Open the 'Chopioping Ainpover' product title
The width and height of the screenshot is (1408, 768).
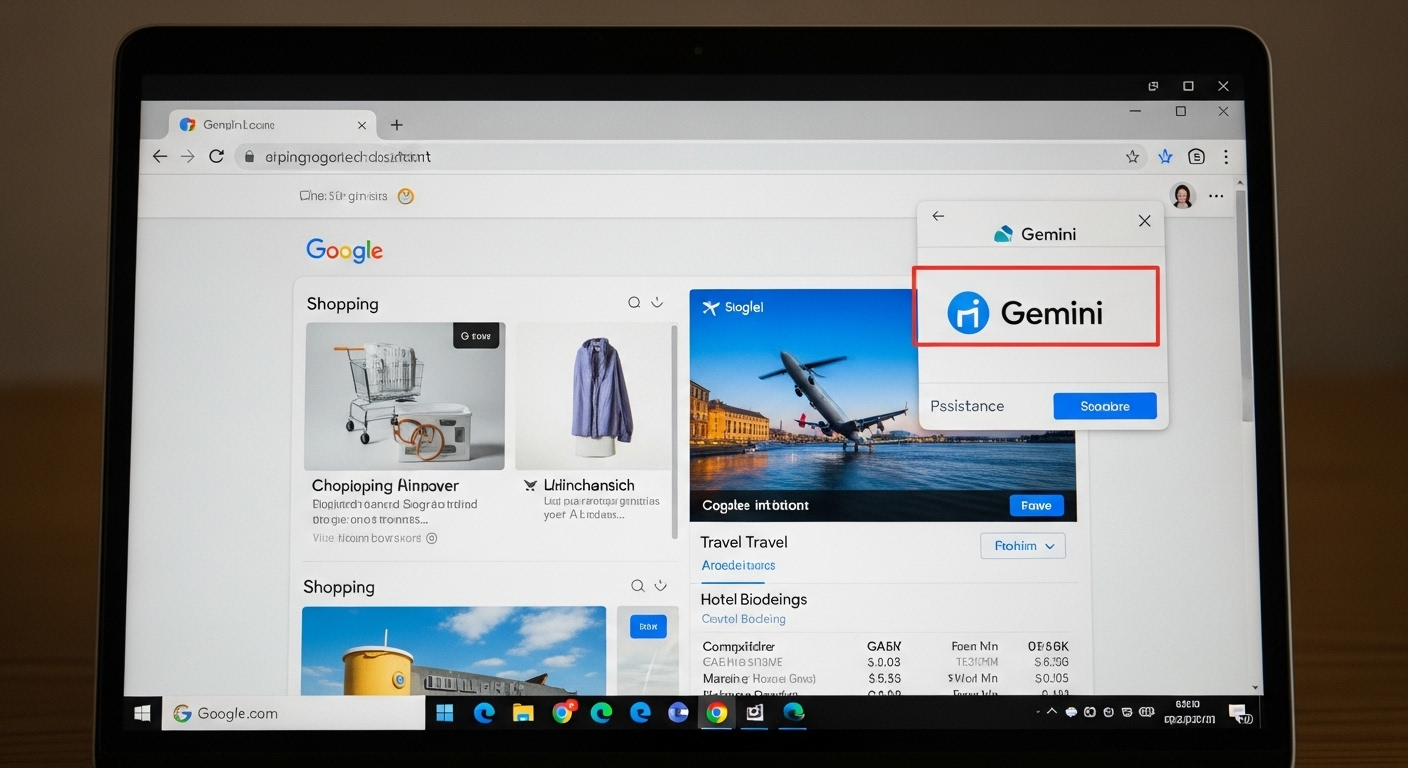pyautogui.click(x=385, y=486)
